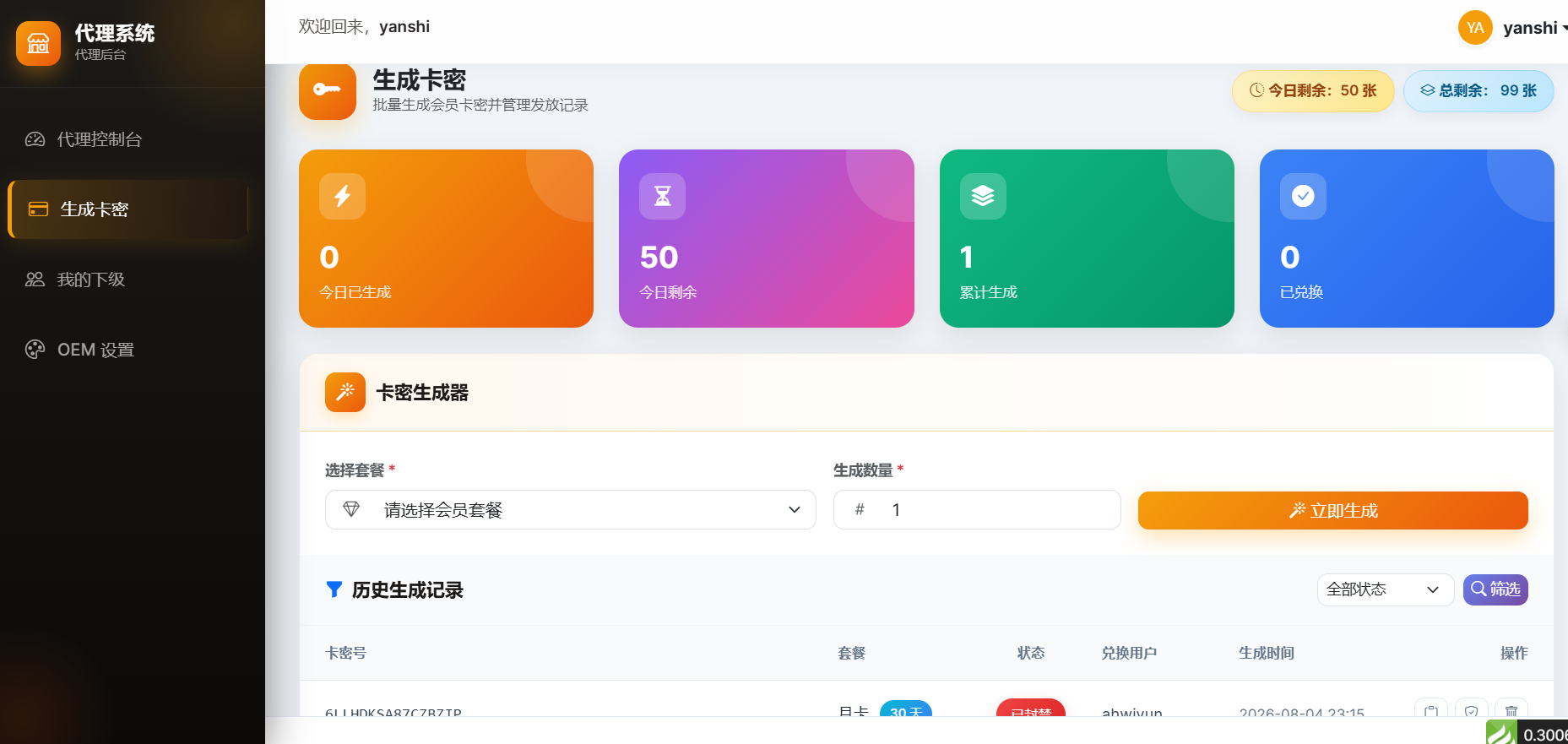Click the users icon beside 我的下级
Screen dimensions: 1568x744
[x=35, y=280]
